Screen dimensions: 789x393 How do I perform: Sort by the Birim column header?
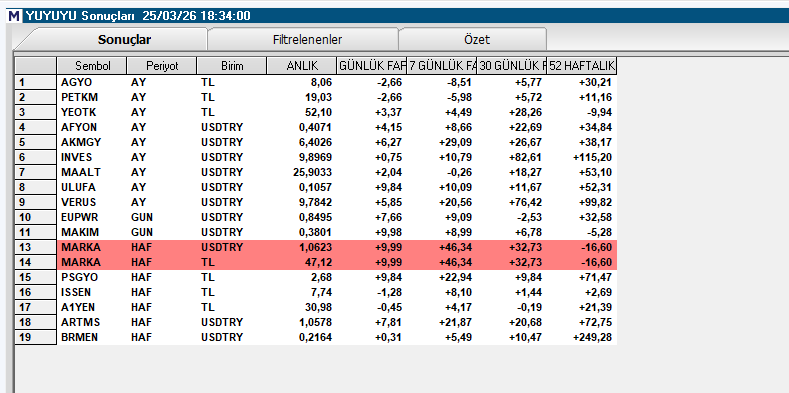(232, 65)
